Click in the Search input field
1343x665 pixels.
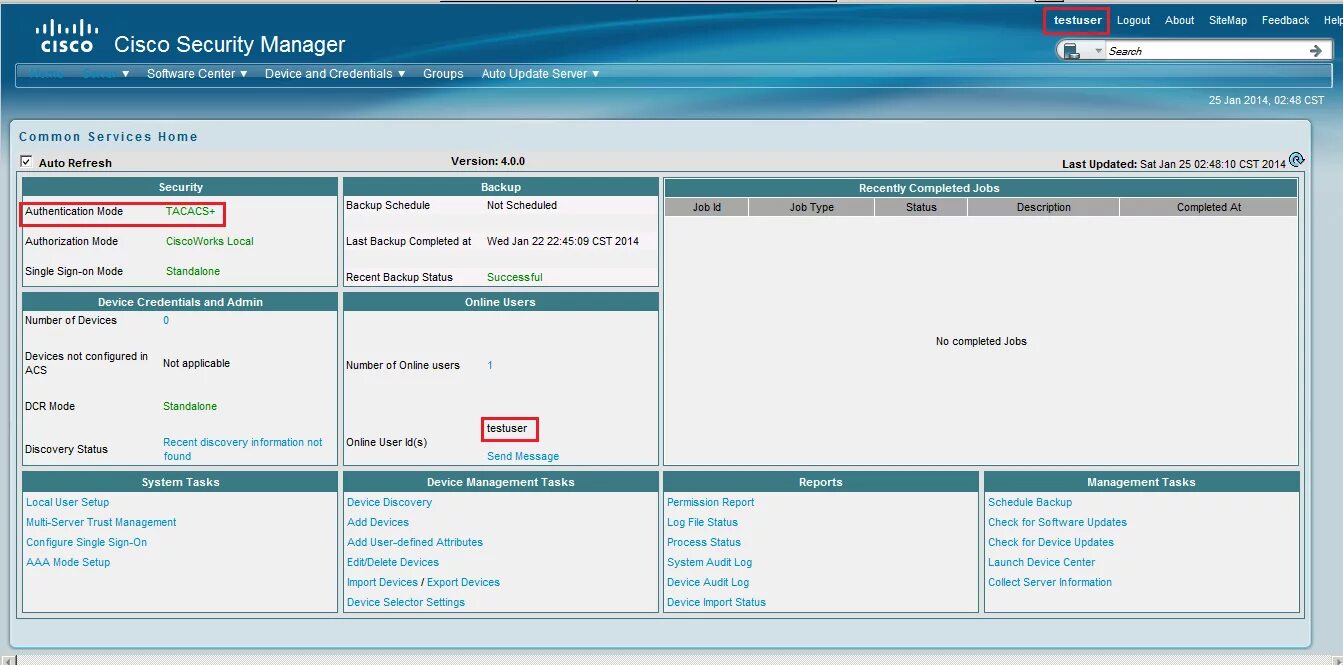point(1205,51)
